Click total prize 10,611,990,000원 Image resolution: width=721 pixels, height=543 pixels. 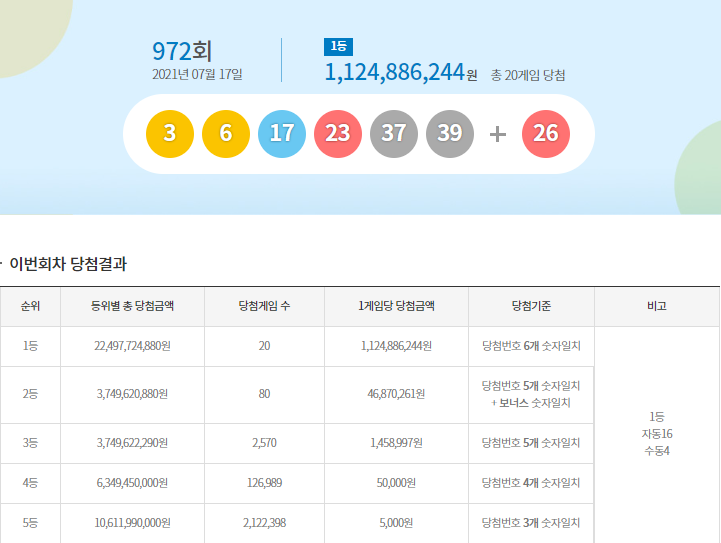tap(132, 523)
